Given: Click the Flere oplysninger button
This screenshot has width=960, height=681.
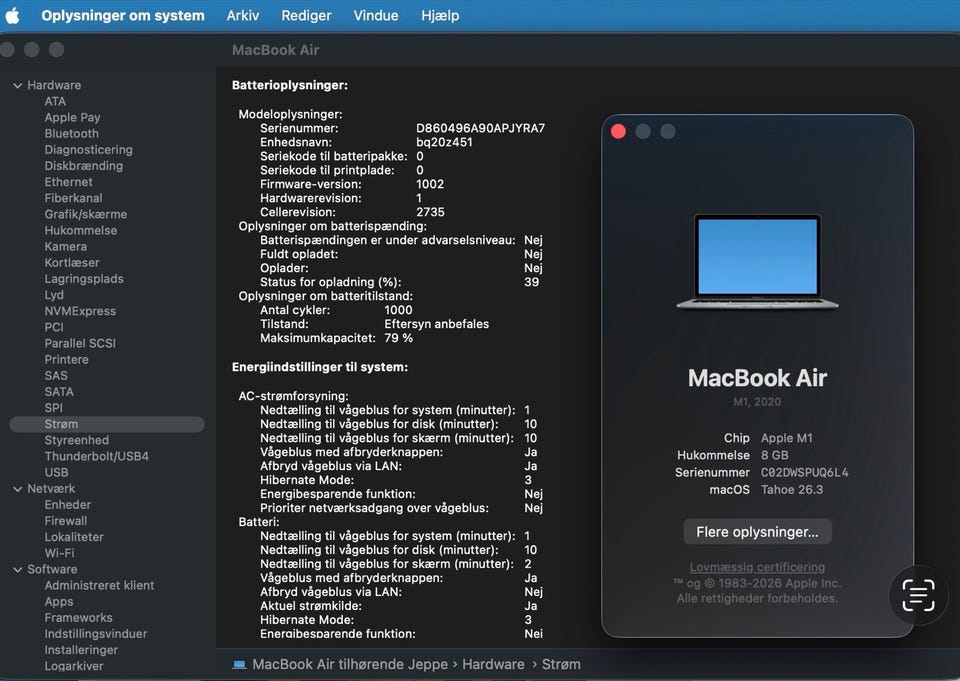Looking at the screenshot, I should 757,532.
